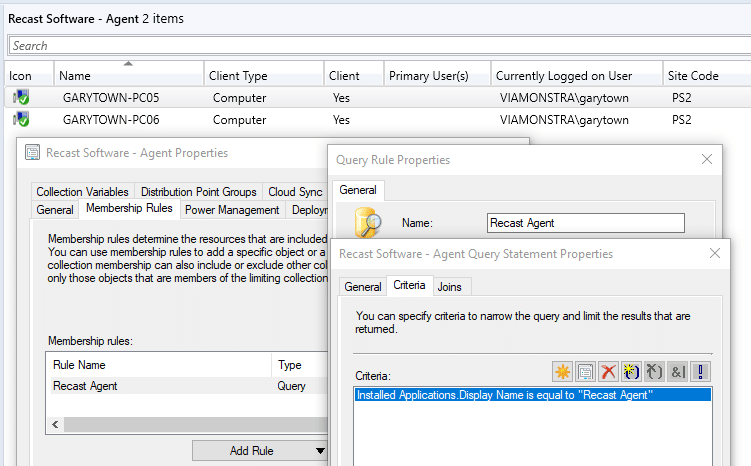Click the Group parentheses icon
The image size is (751, 466).
[x=631, y=372]
